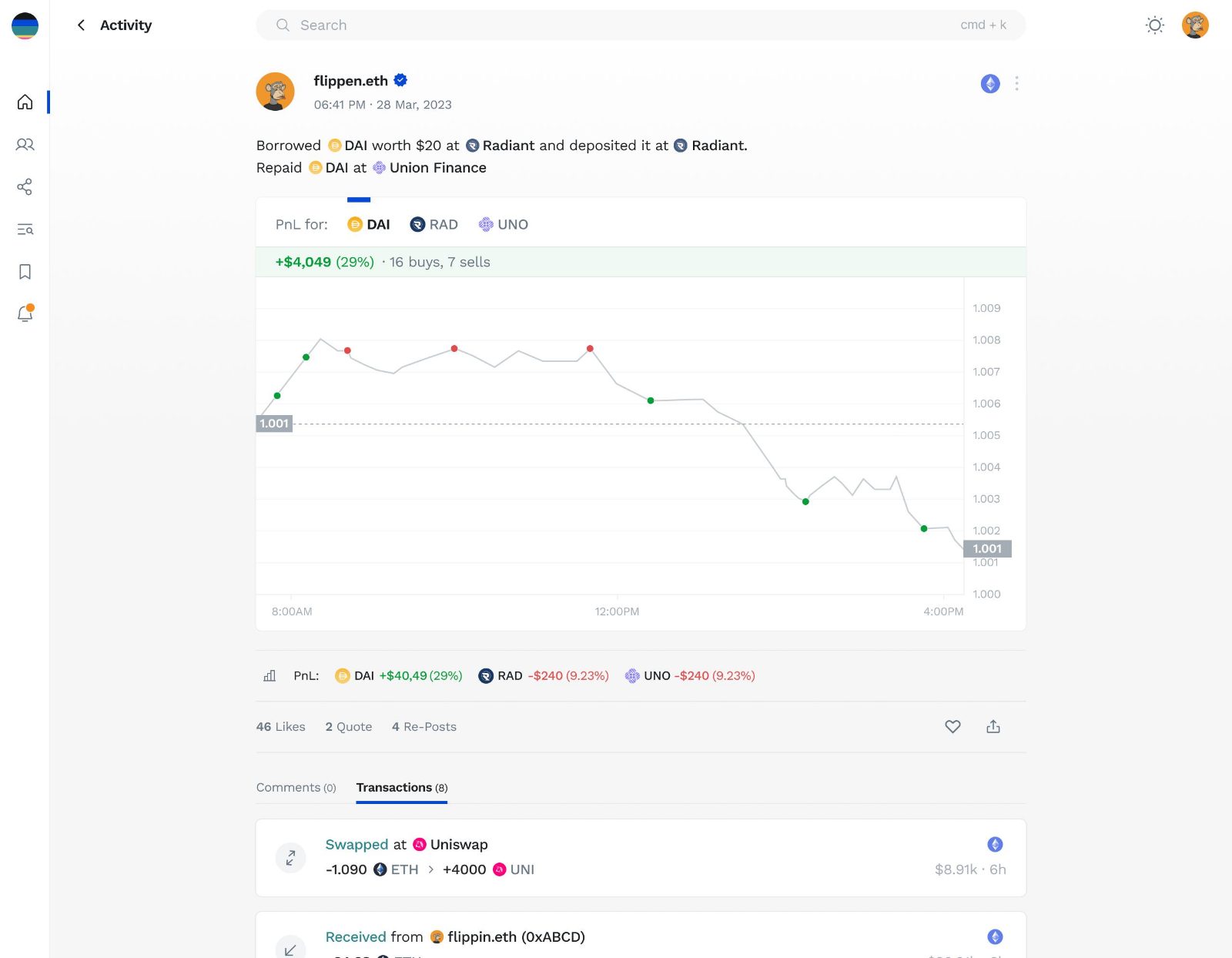Open the people/community sidebar icon

pos(25,144)
